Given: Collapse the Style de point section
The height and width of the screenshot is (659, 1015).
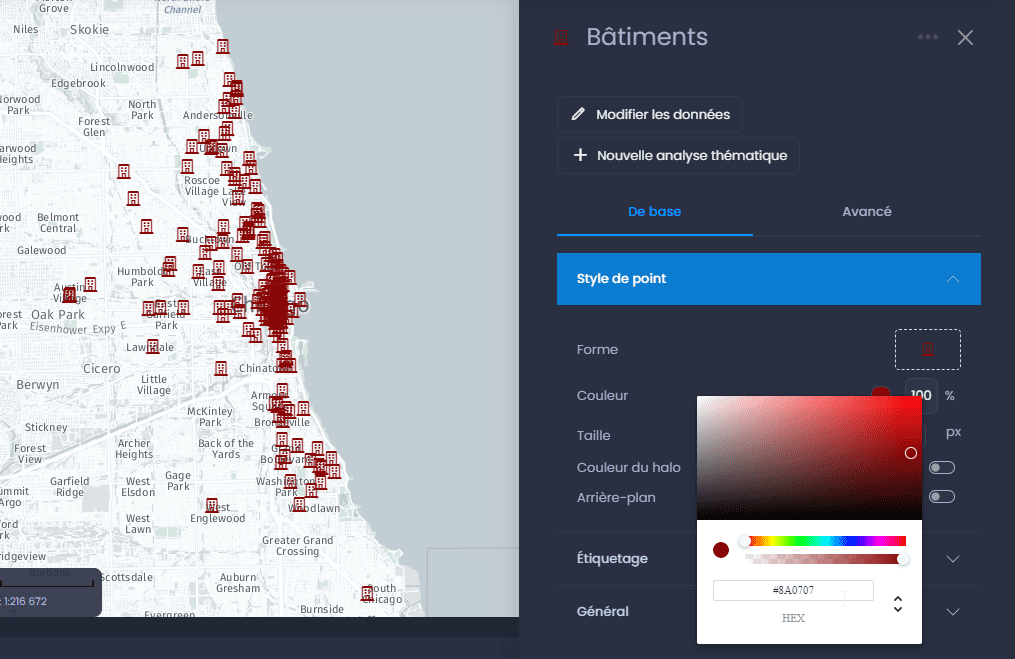Looking at the screenshot, I should tap(768, 279).
